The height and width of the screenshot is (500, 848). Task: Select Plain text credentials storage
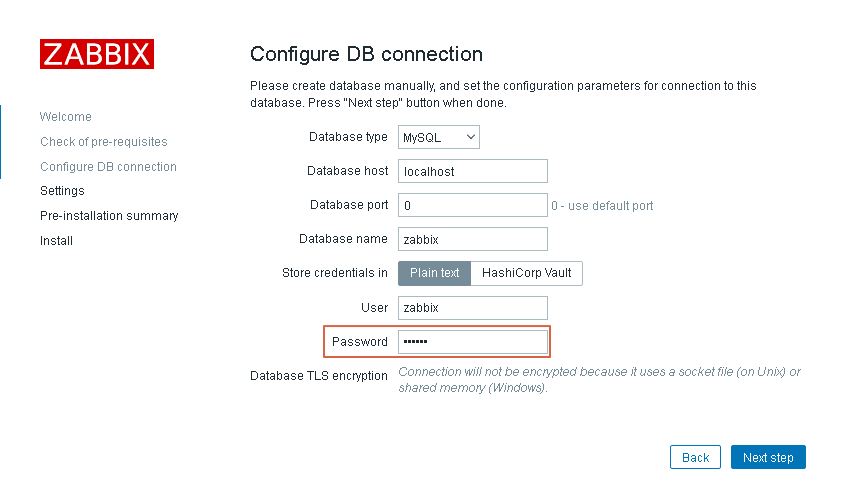pos(434,273)
